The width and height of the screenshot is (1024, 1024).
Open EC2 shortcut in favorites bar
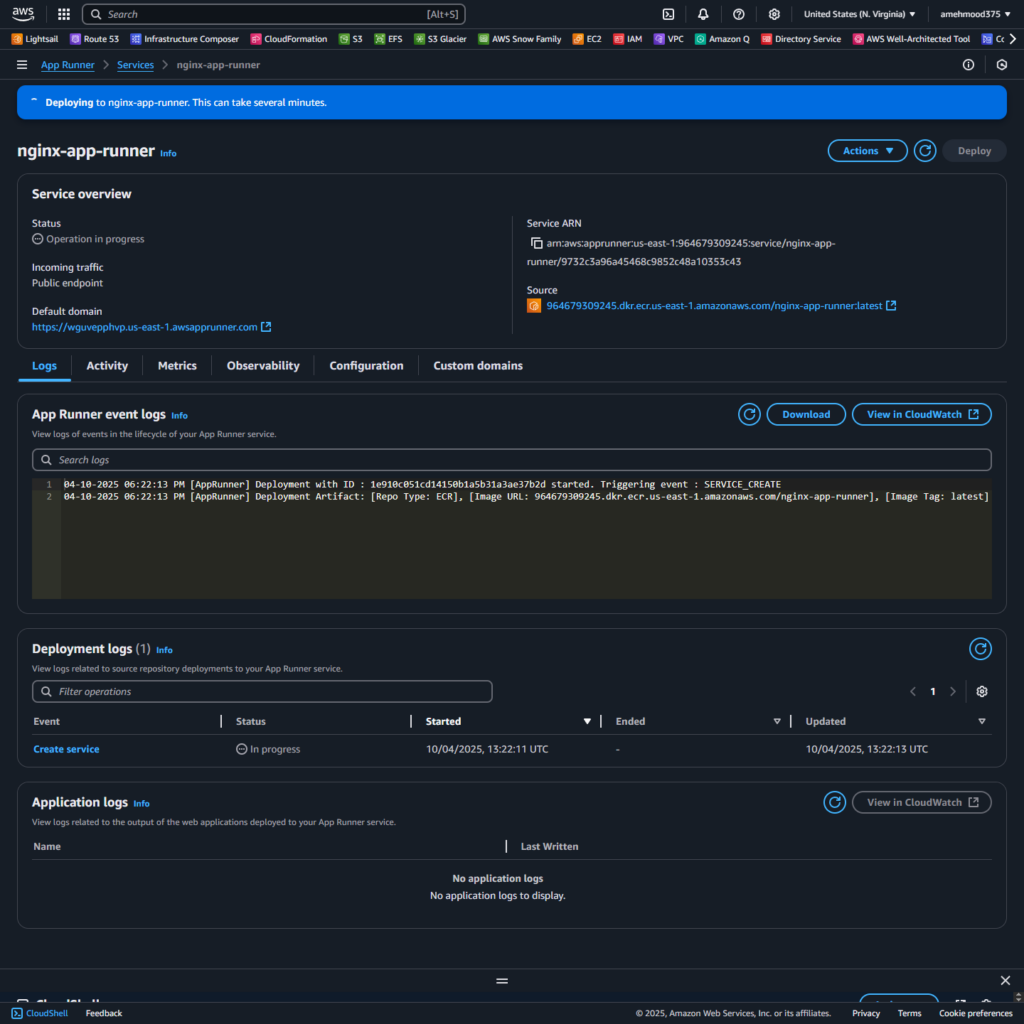coord(587,39)
